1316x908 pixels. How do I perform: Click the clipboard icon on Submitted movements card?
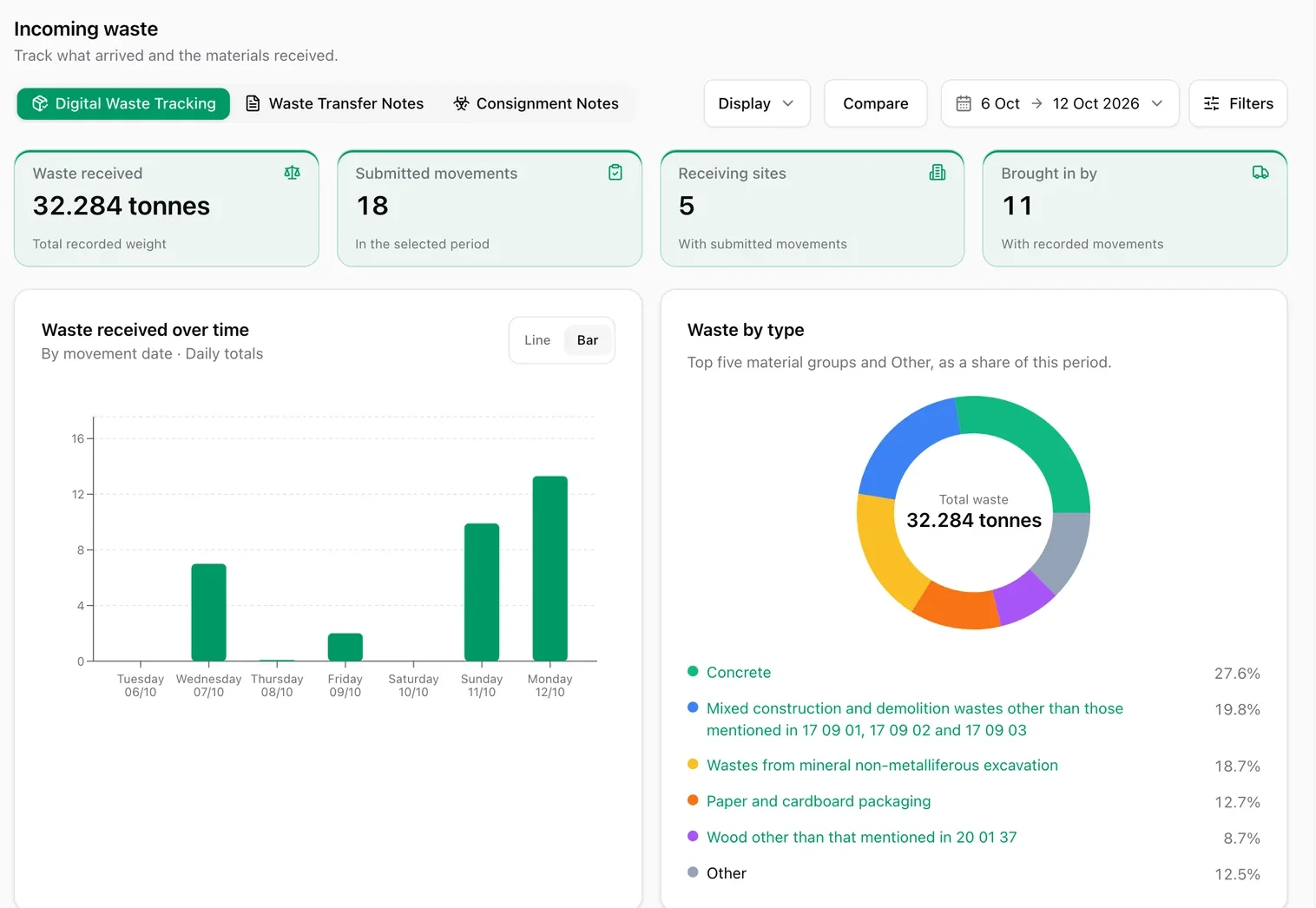point(615,173)
